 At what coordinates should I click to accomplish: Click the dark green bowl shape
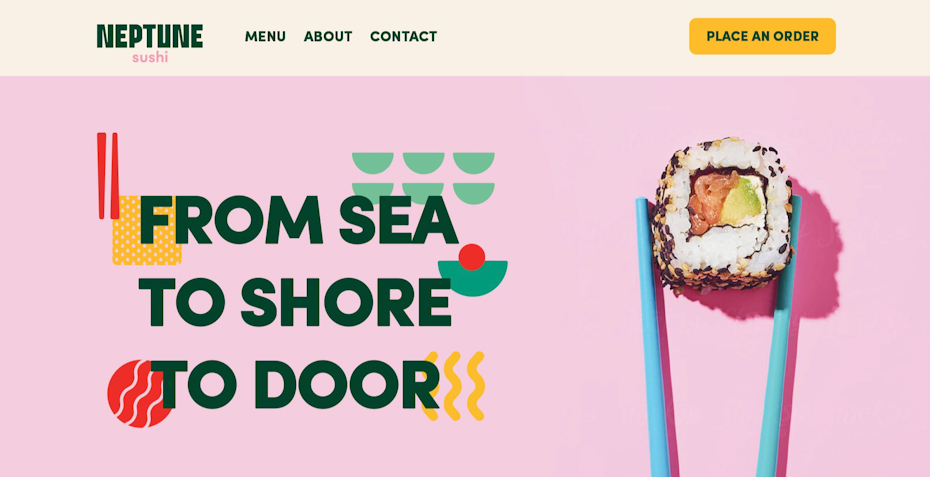click(x=474, y=279)
